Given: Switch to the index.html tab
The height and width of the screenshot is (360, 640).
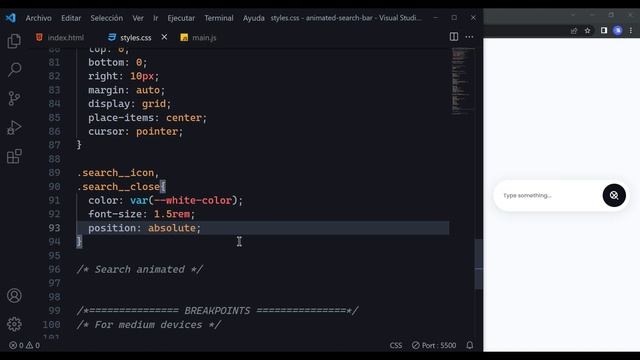Looking at the screenshot, I should click(x=60, y=38).
